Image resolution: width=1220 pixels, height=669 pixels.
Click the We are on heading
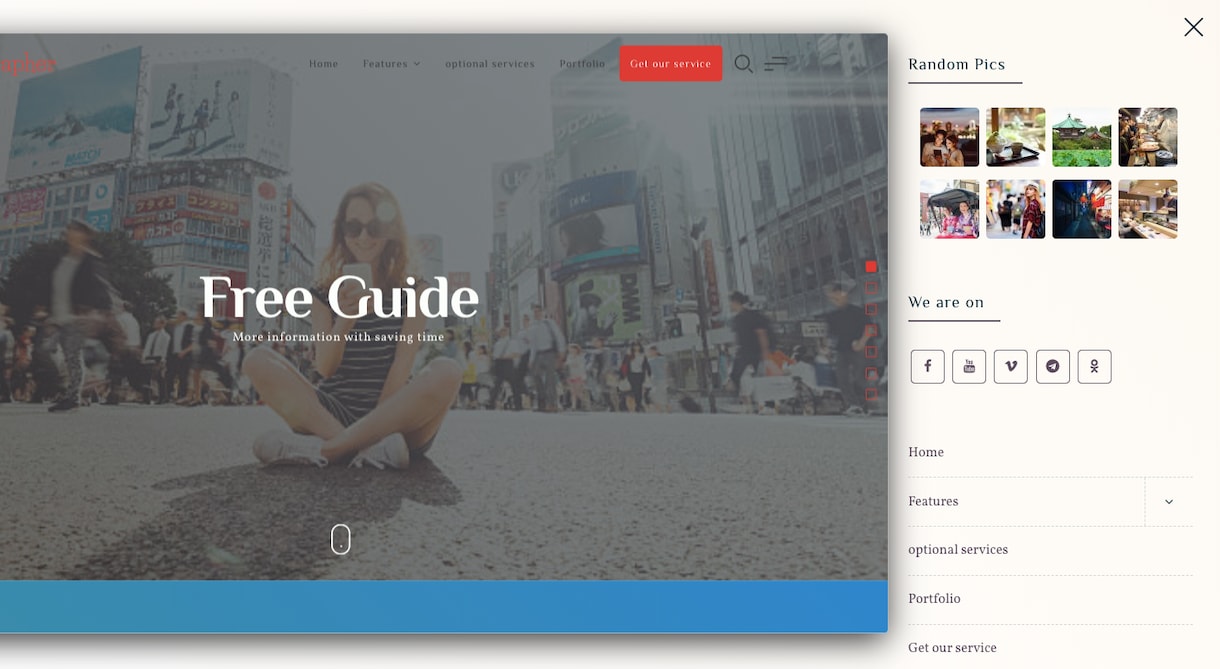tap(946, 302)
